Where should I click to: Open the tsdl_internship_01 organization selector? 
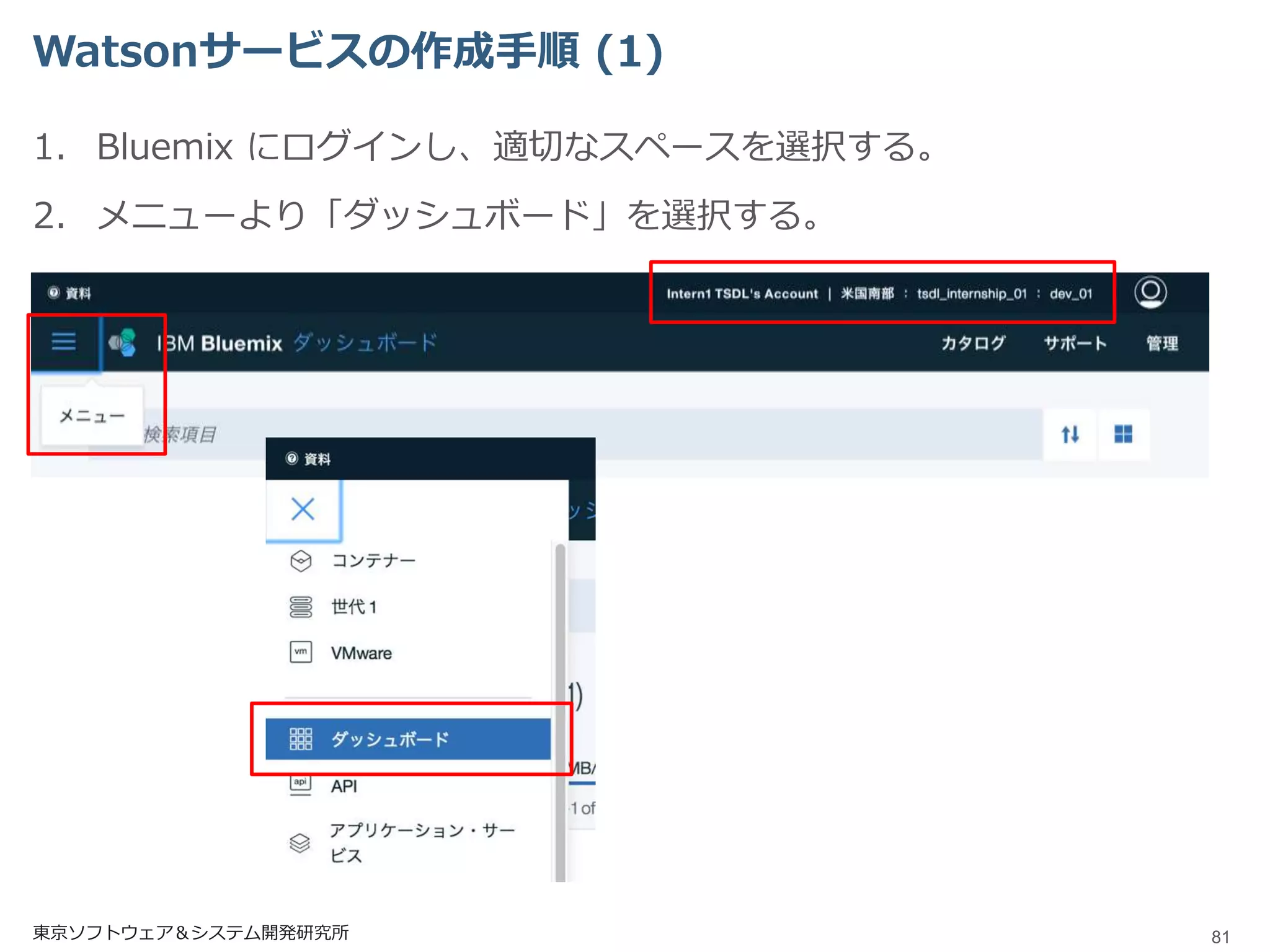(972, 294)
